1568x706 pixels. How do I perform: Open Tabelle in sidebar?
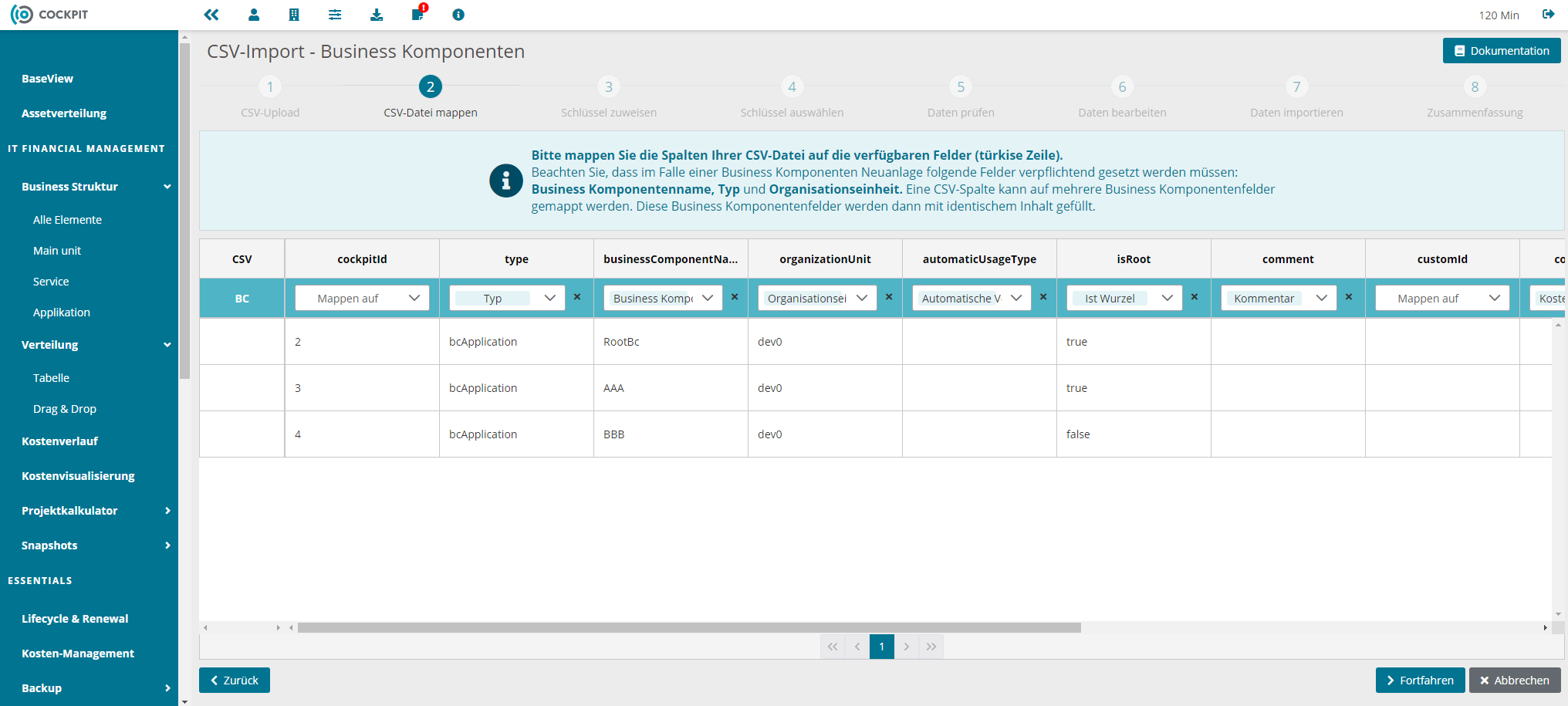[x=51, y=378]
